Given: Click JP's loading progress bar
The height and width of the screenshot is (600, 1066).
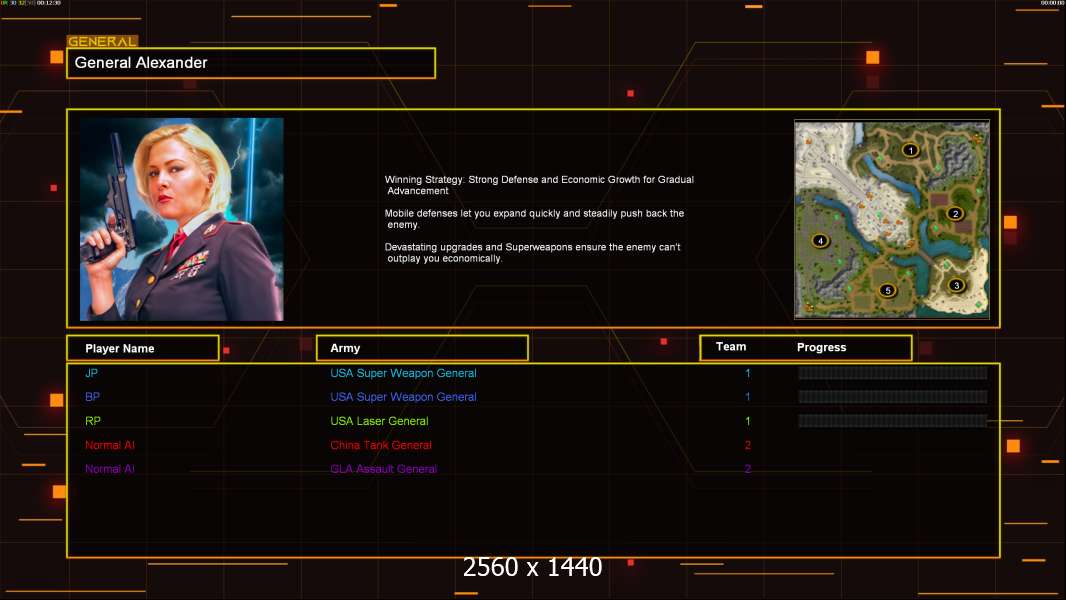Looking at the screenshot, I should 893,372.
